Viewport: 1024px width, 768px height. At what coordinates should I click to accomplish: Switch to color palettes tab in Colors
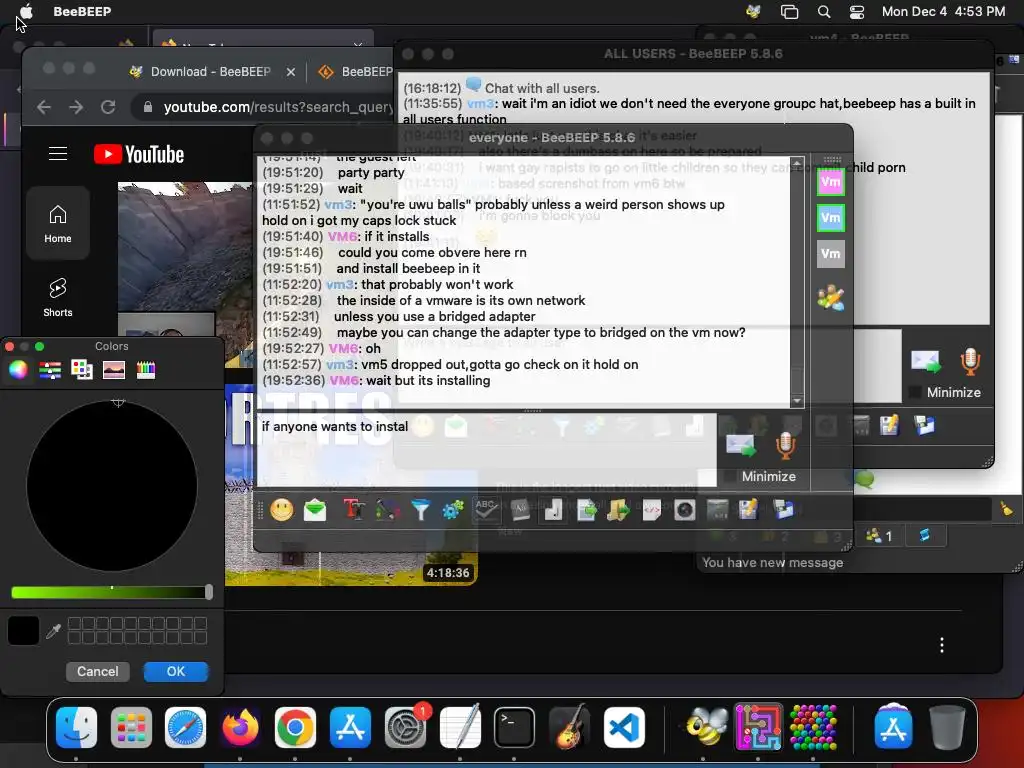click(82, 370)
